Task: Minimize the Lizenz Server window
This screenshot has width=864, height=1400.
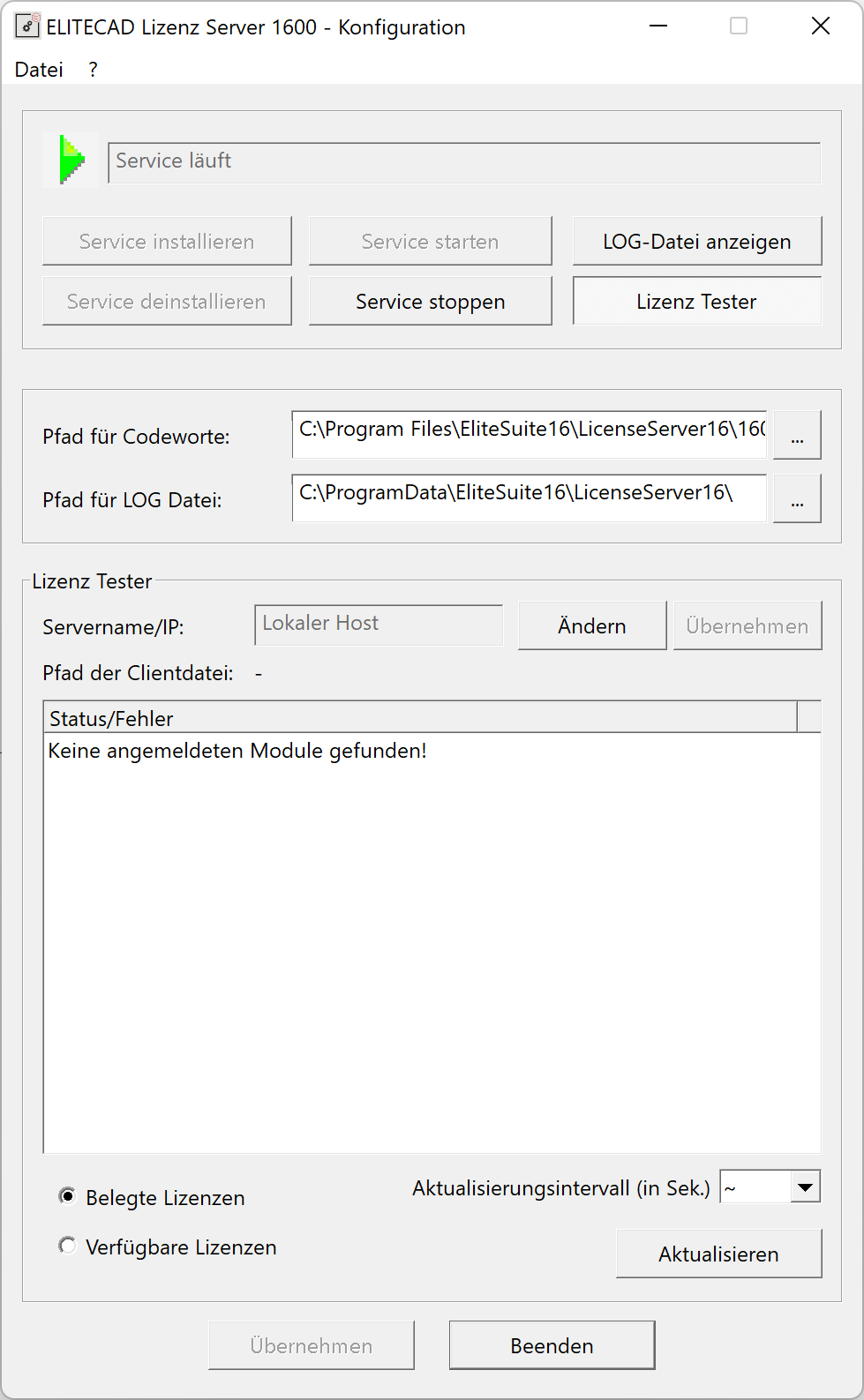Action: [x=658, y=26]
